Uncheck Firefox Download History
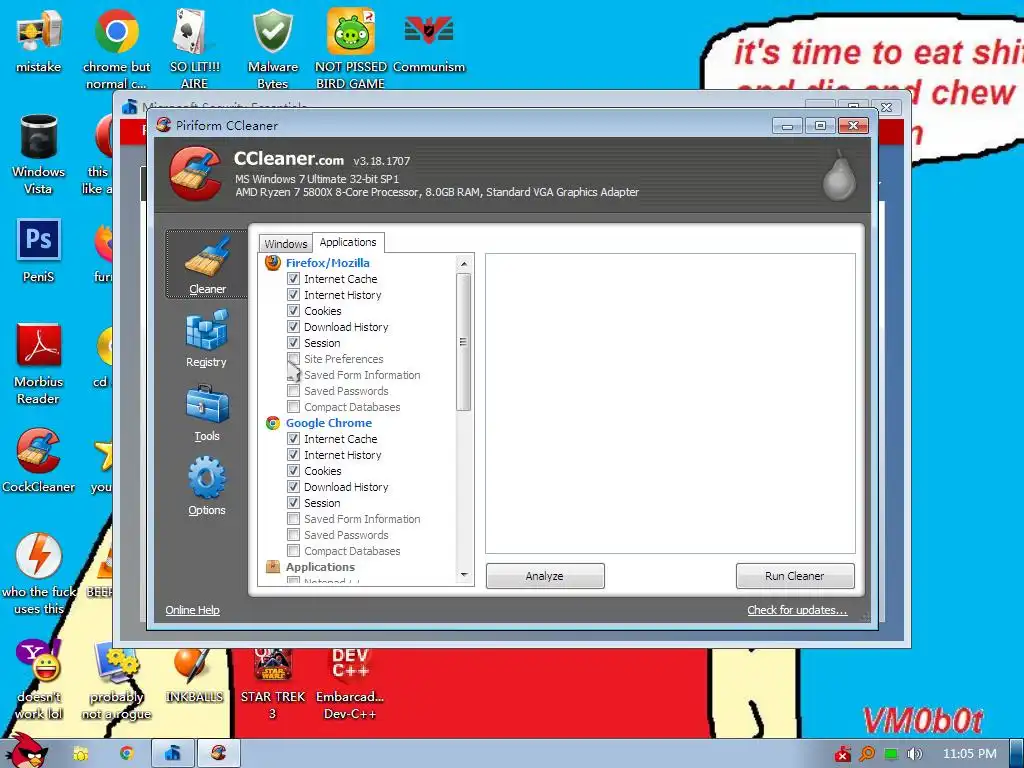The image size is (1024, 768). click(294, 327)
